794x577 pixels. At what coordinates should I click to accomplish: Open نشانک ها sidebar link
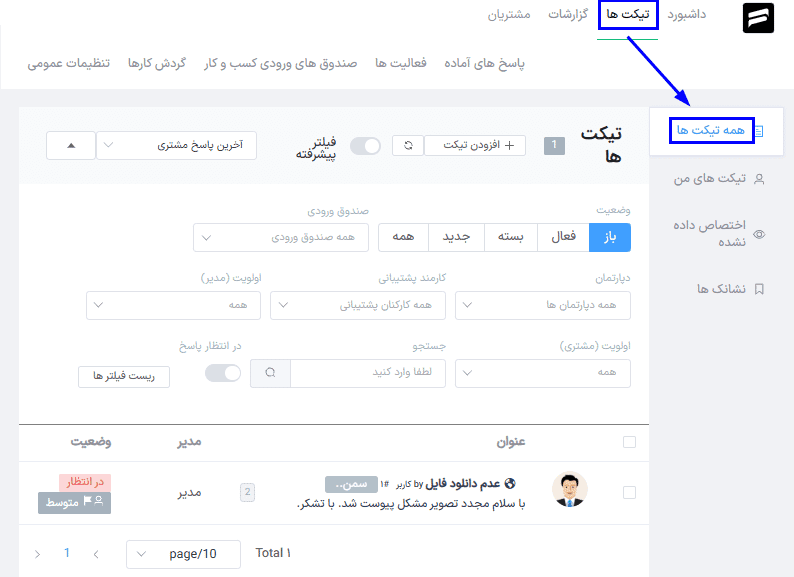(x=721, y=289)
